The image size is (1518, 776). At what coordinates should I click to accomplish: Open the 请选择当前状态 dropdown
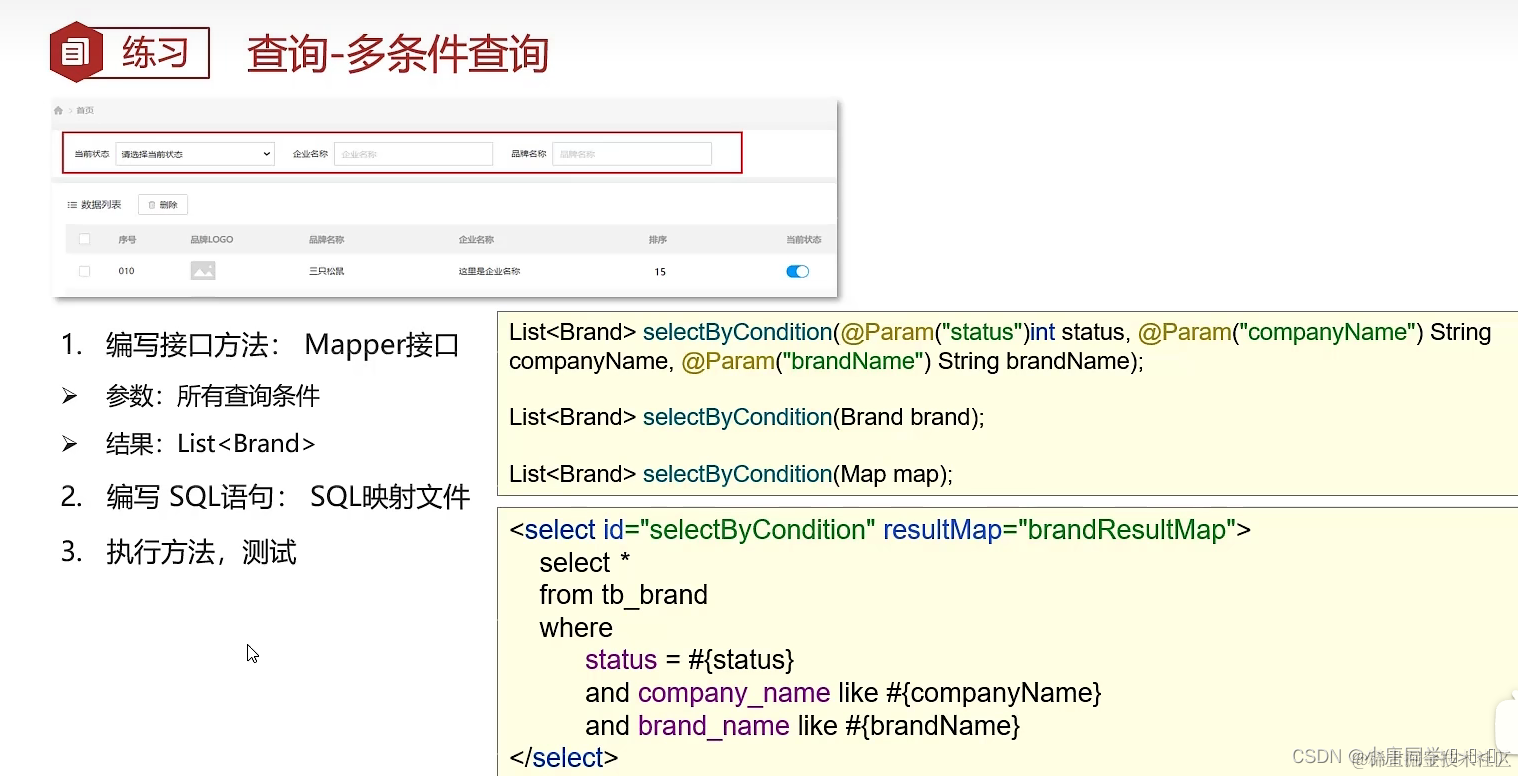(x=195, y=154)
